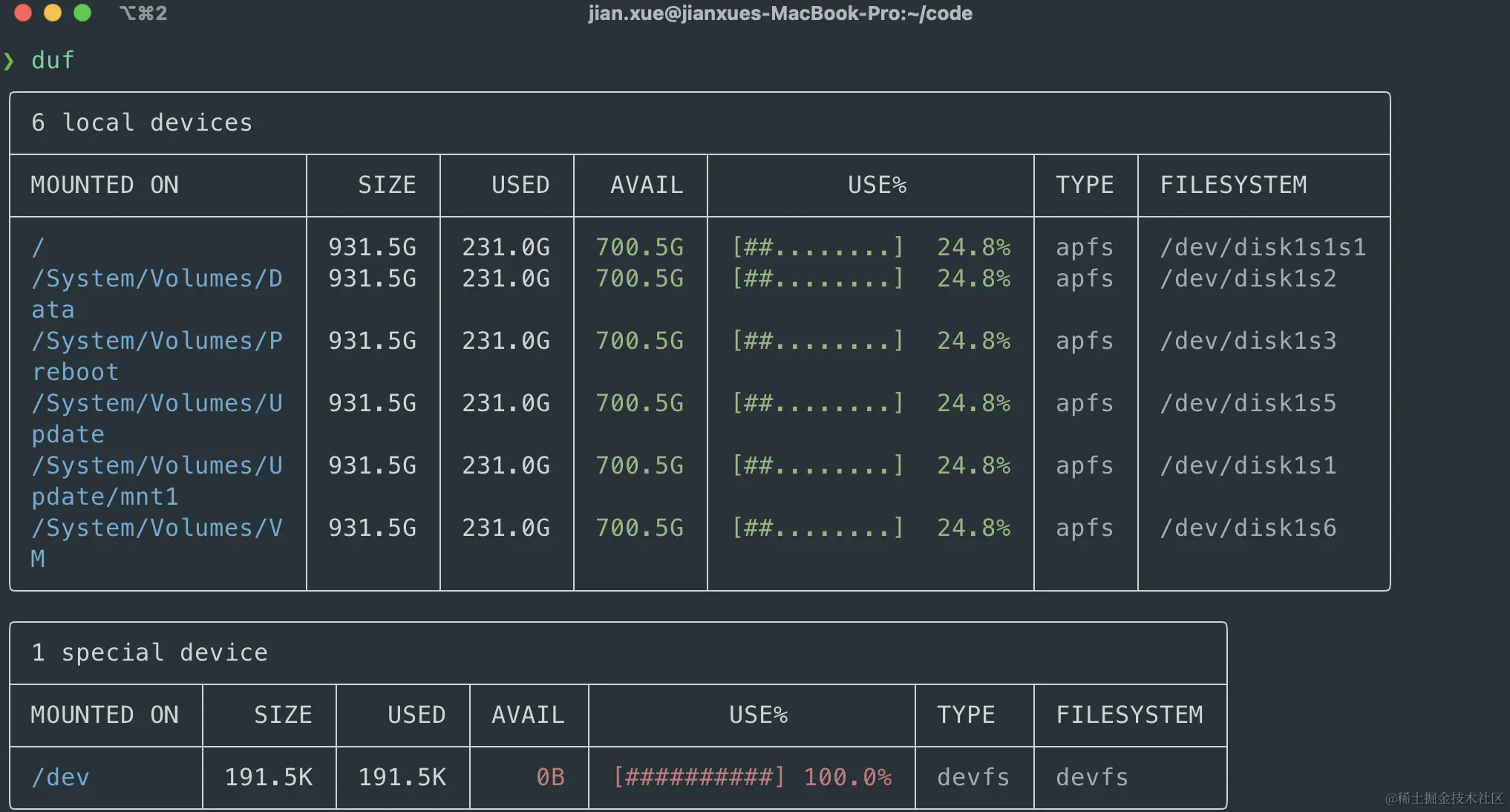Click the first 24.8% usage bar
Viewport: 1510px width, 812px height.
(817, 247)
